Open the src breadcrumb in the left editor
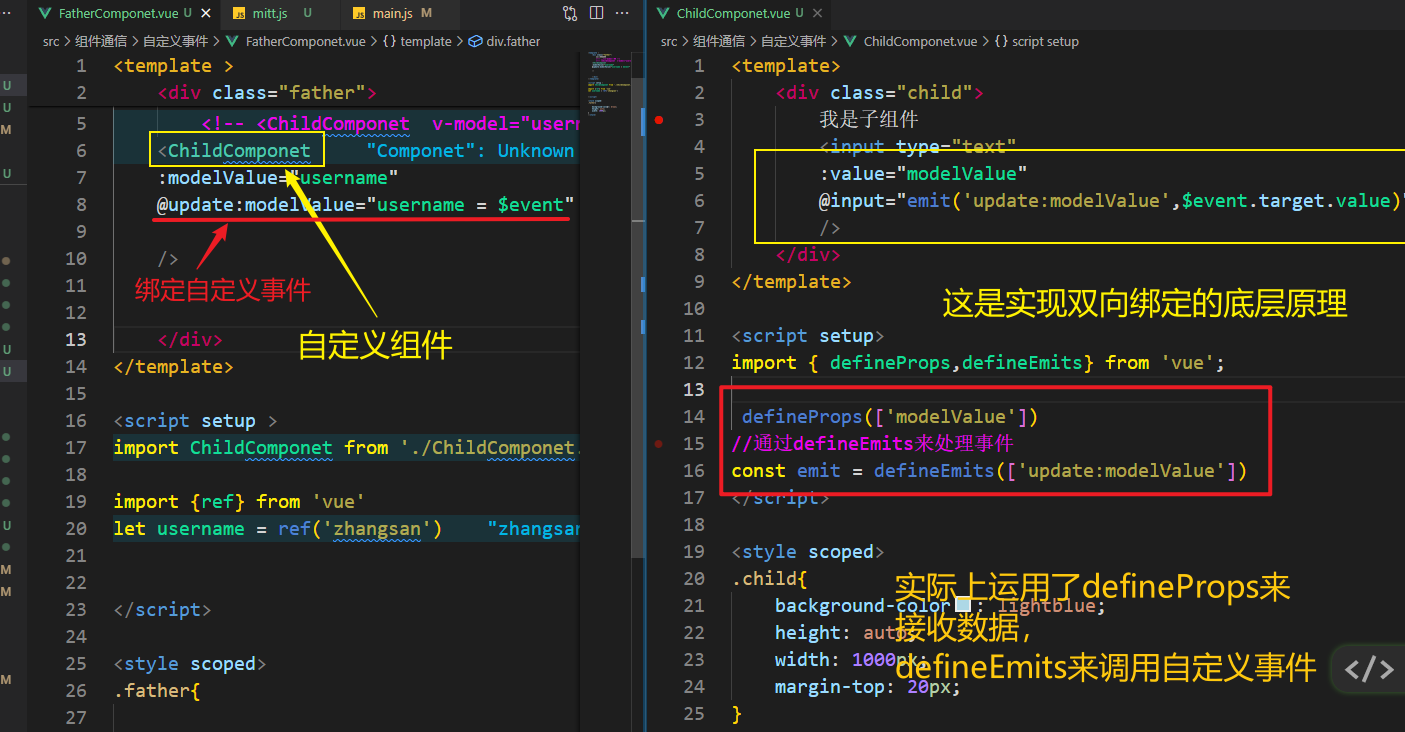This screenshot has width=1405, height=732. tap(51, 42)
